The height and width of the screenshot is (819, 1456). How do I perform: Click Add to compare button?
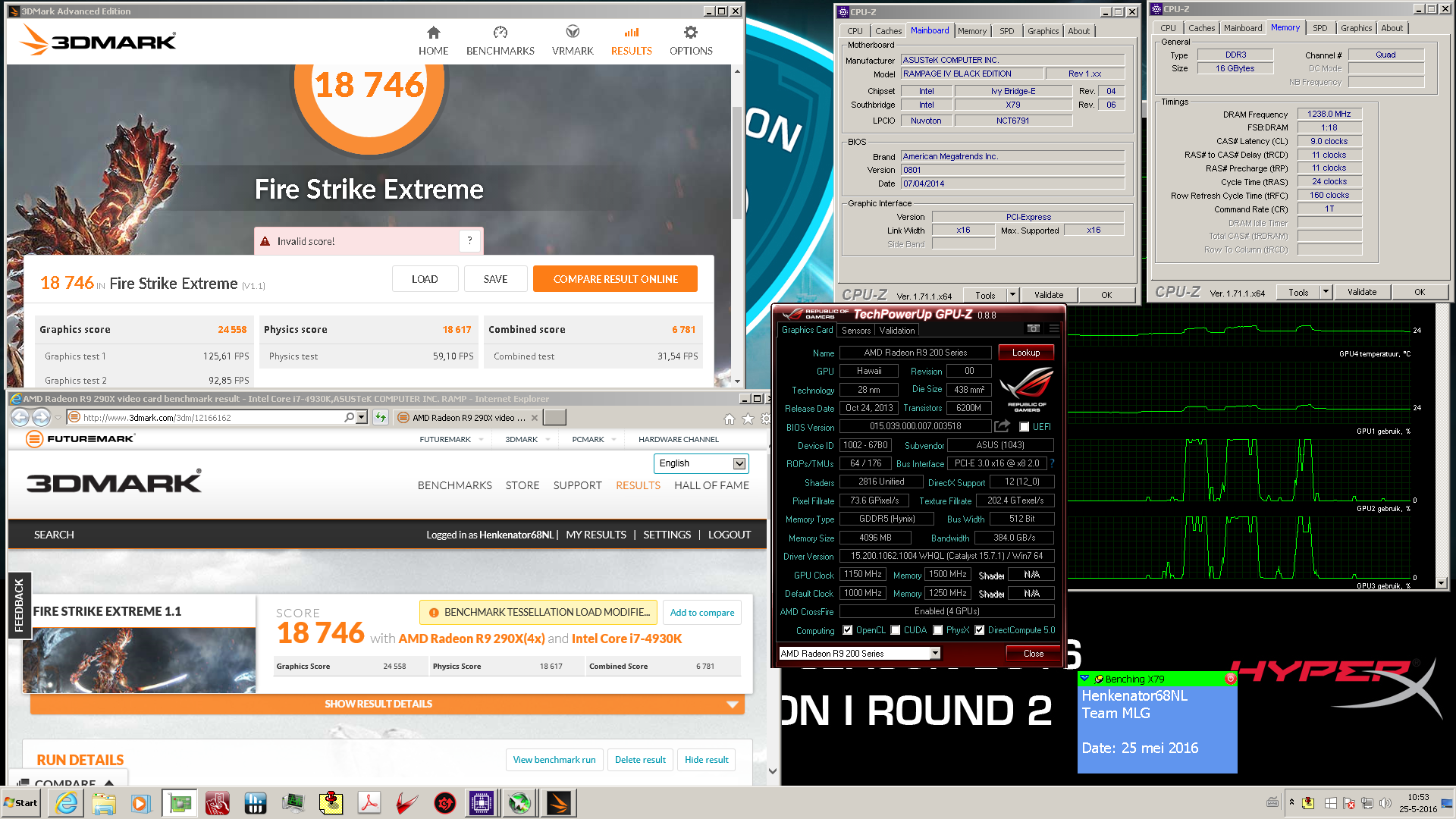coord(702,613)
